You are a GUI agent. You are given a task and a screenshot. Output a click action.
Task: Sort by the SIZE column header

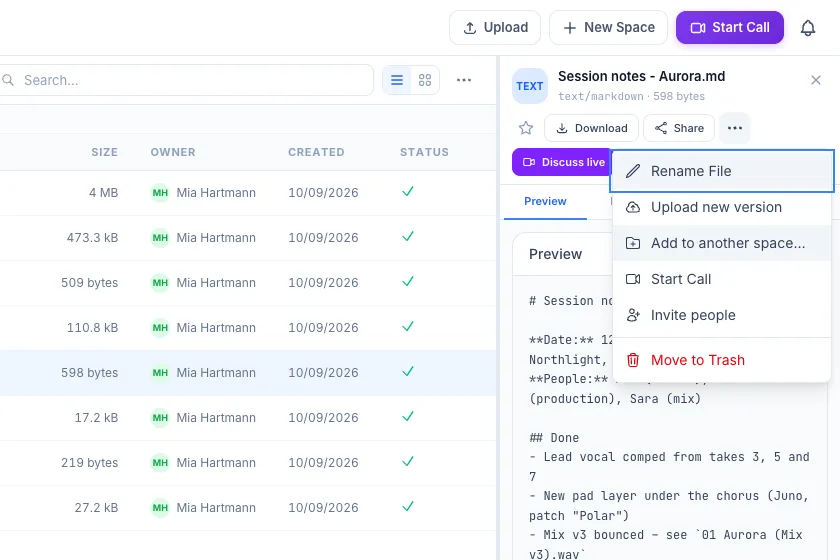click(x=104, y=152)
